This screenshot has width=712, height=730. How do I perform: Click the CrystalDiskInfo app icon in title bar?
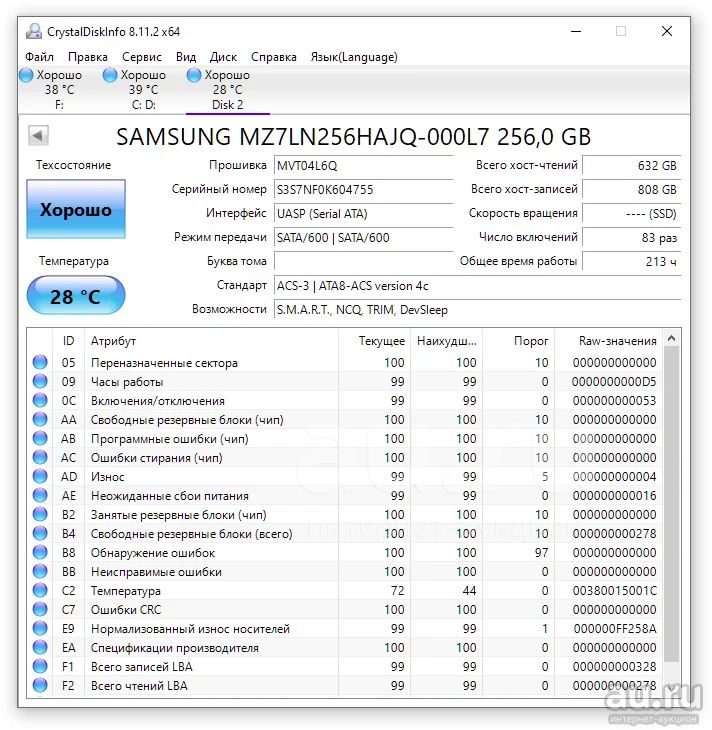tap(34, 31)
